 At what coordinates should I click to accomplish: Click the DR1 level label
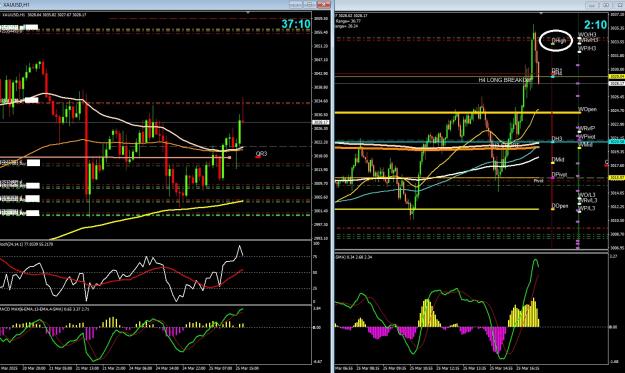click(x=557, y=70)
